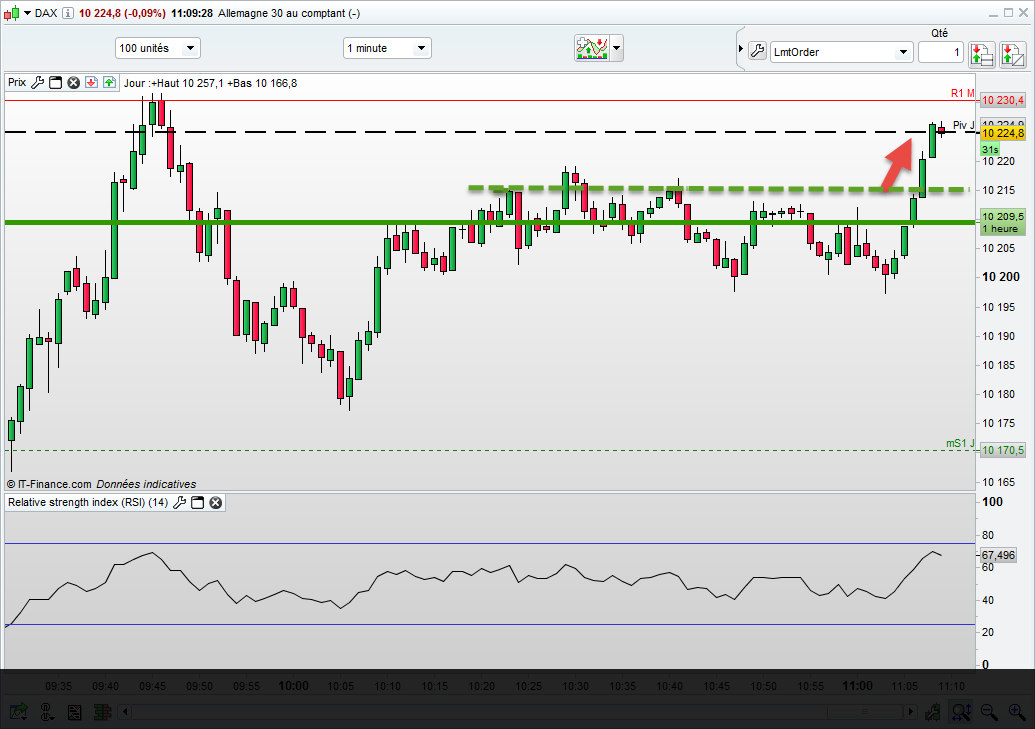This screenshot has width=1035, height=729.
Task: Toggle the auto-fit zoom icon
Action: (x=960, y=712)
